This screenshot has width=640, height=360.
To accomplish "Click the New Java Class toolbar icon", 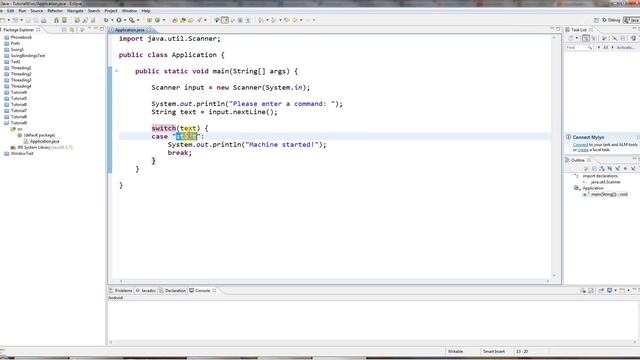I will 157,20.
